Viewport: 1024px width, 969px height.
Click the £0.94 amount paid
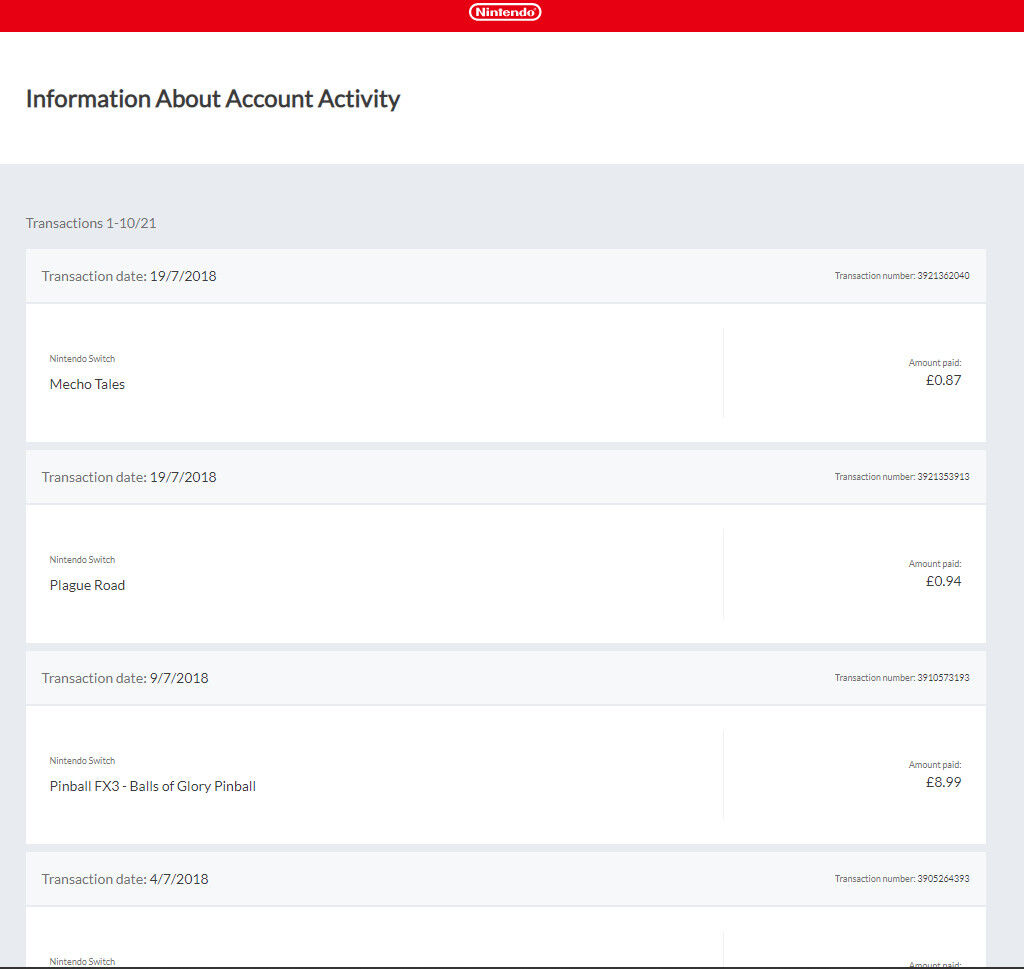point(943,581)
